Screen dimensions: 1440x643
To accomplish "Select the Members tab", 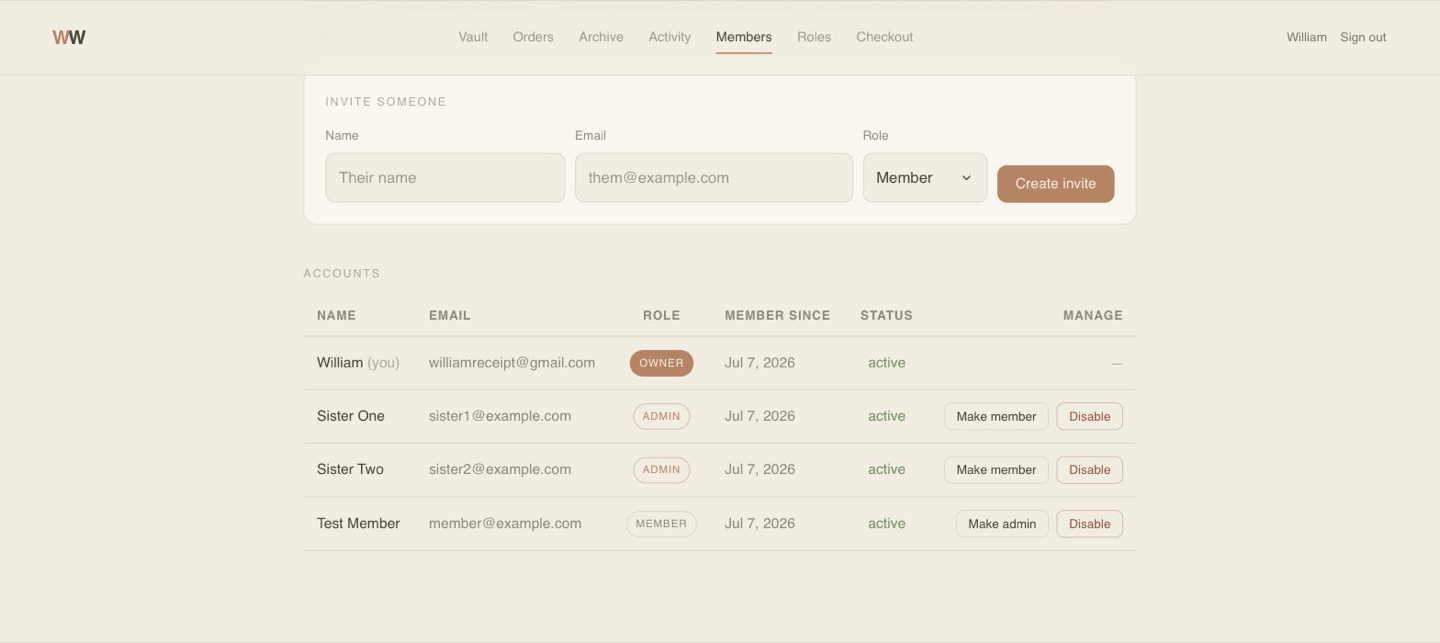I will click(x=744, y=37).
